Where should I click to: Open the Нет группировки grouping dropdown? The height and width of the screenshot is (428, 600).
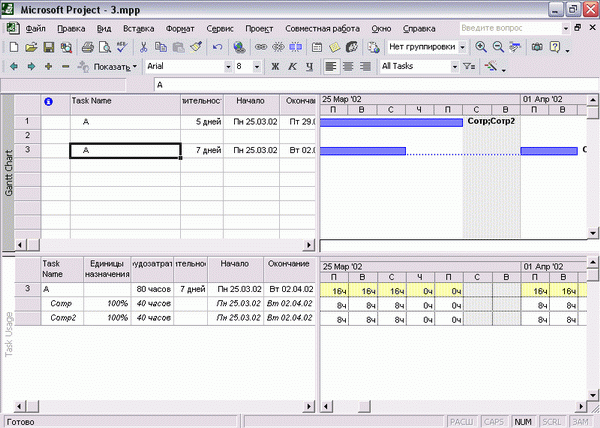[x=463, y=47]
